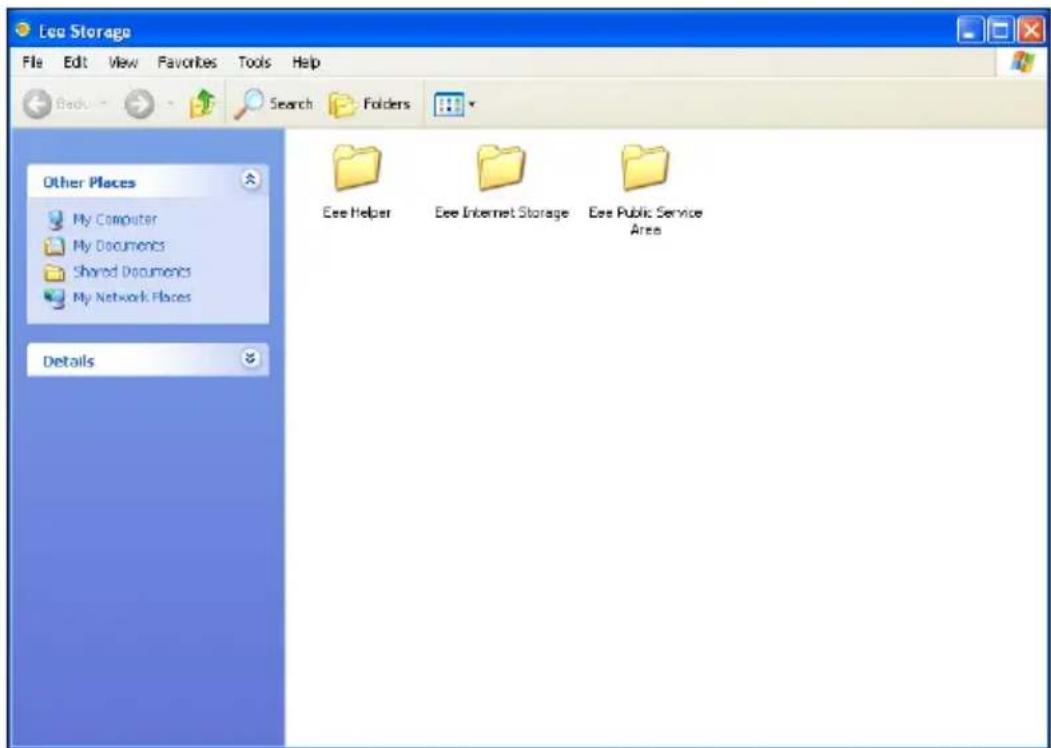Click the Other Places heading
The height and width of the screenshot is (748, 1051).
pyautogui.click(x=88, y=182)
